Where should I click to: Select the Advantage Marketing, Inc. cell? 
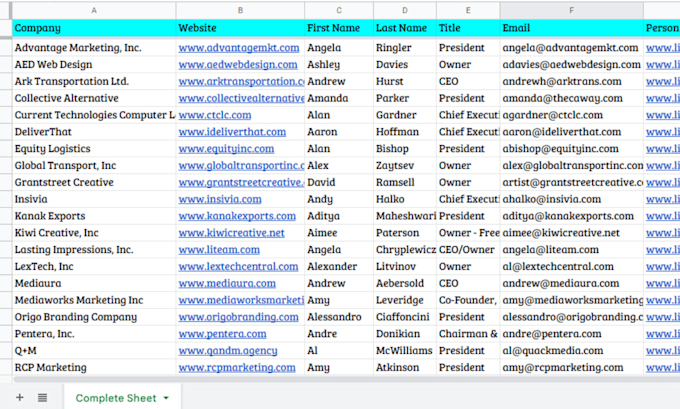tap(94, 48)
